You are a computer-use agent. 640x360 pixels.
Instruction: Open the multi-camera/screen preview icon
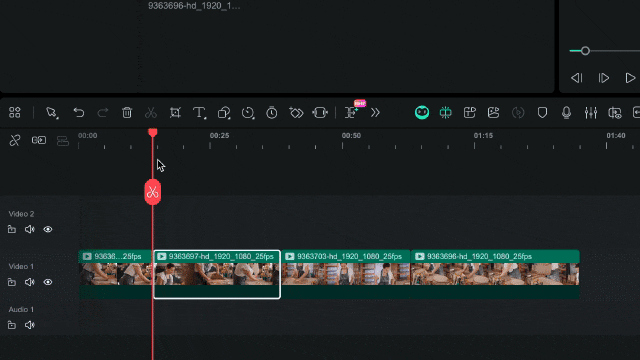pyautogui.click(x=615, y=112)
